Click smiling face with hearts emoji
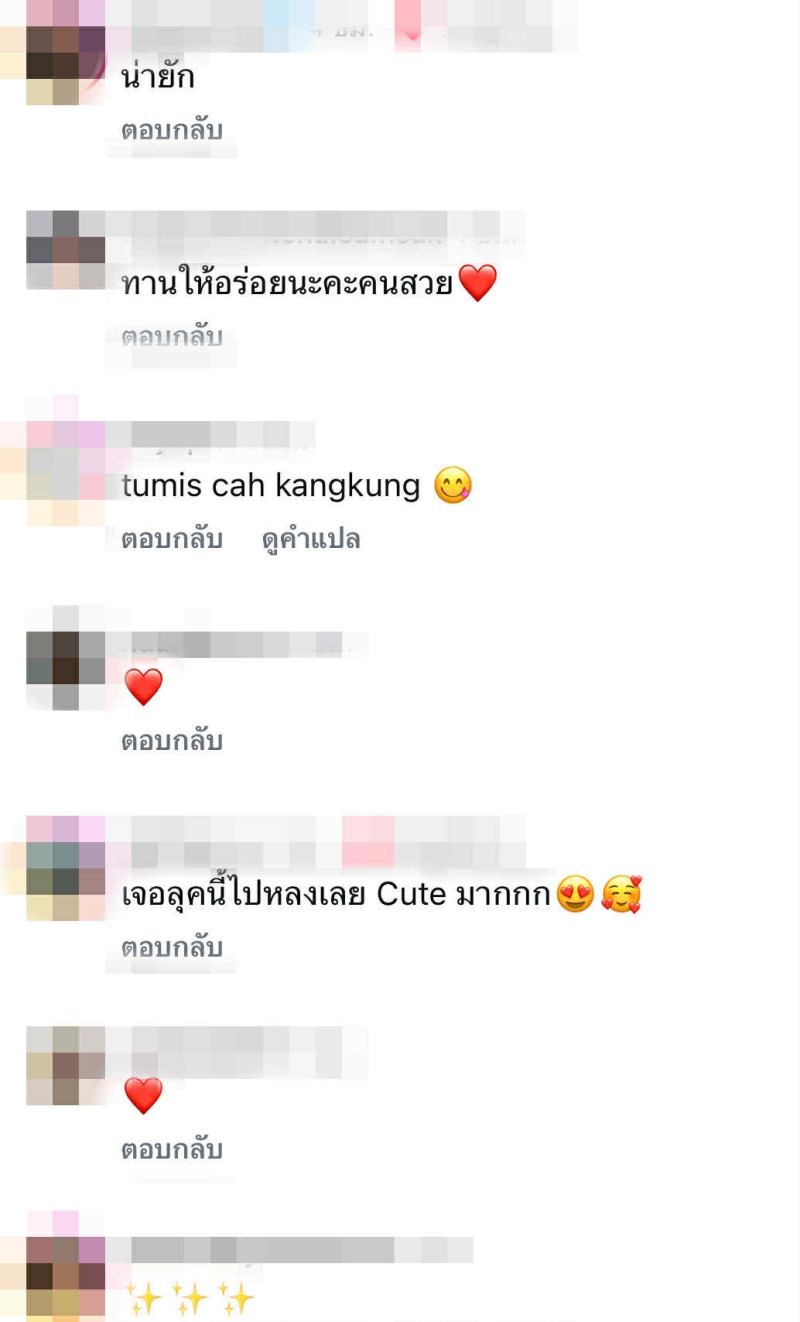This screenshot has width=800, height=1322. pos(621,894)
